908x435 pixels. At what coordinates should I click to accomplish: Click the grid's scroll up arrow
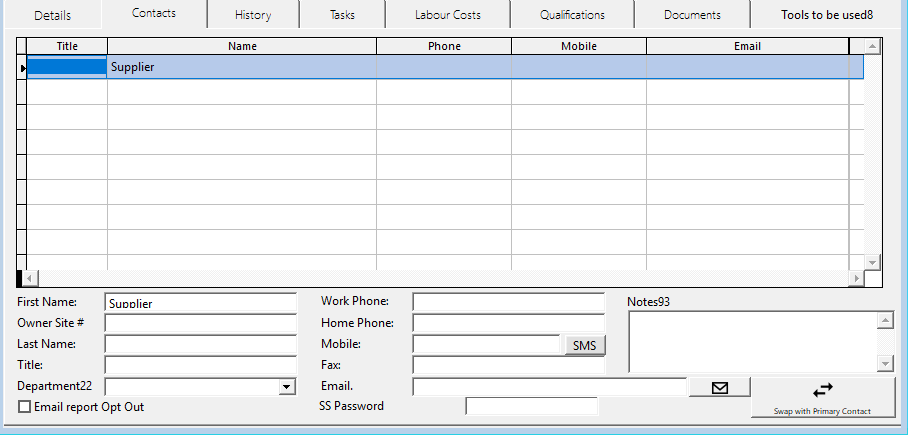(871, 46)
